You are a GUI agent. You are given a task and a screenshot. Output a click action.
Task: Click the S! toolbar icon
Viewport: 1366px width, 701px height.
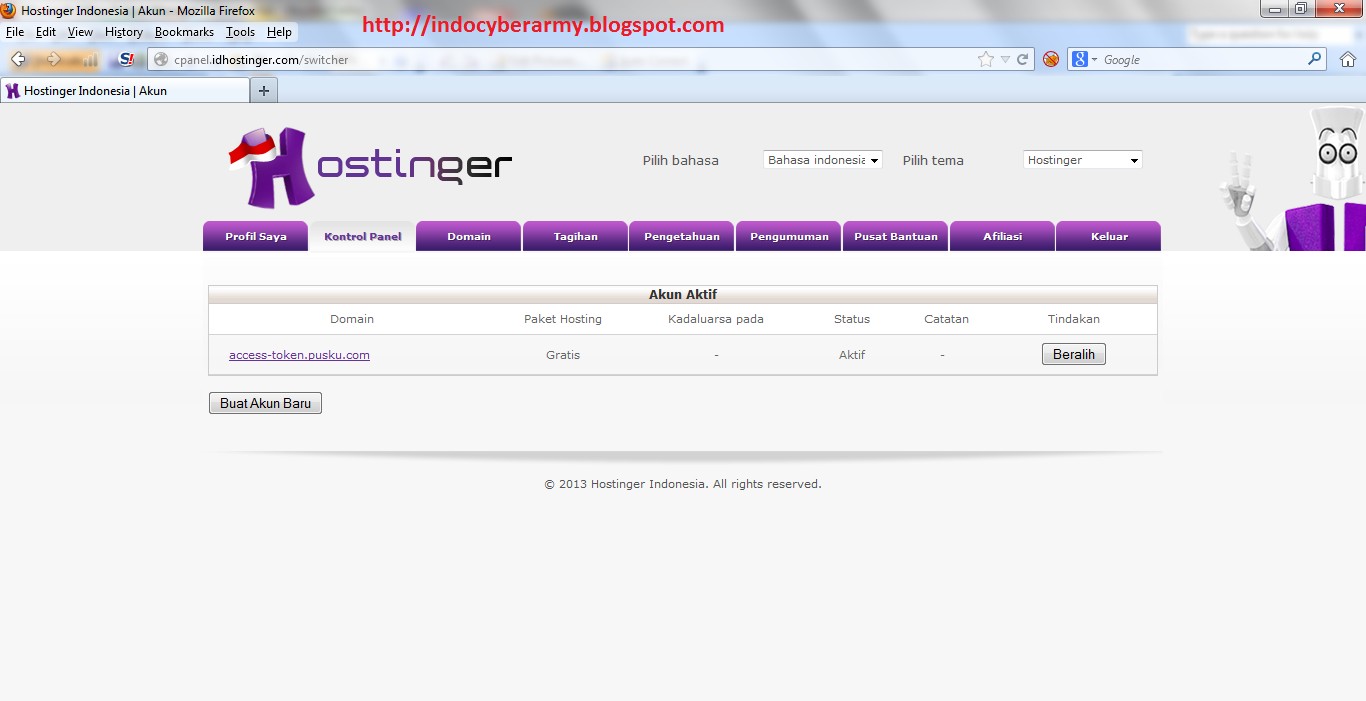[127, 60]
